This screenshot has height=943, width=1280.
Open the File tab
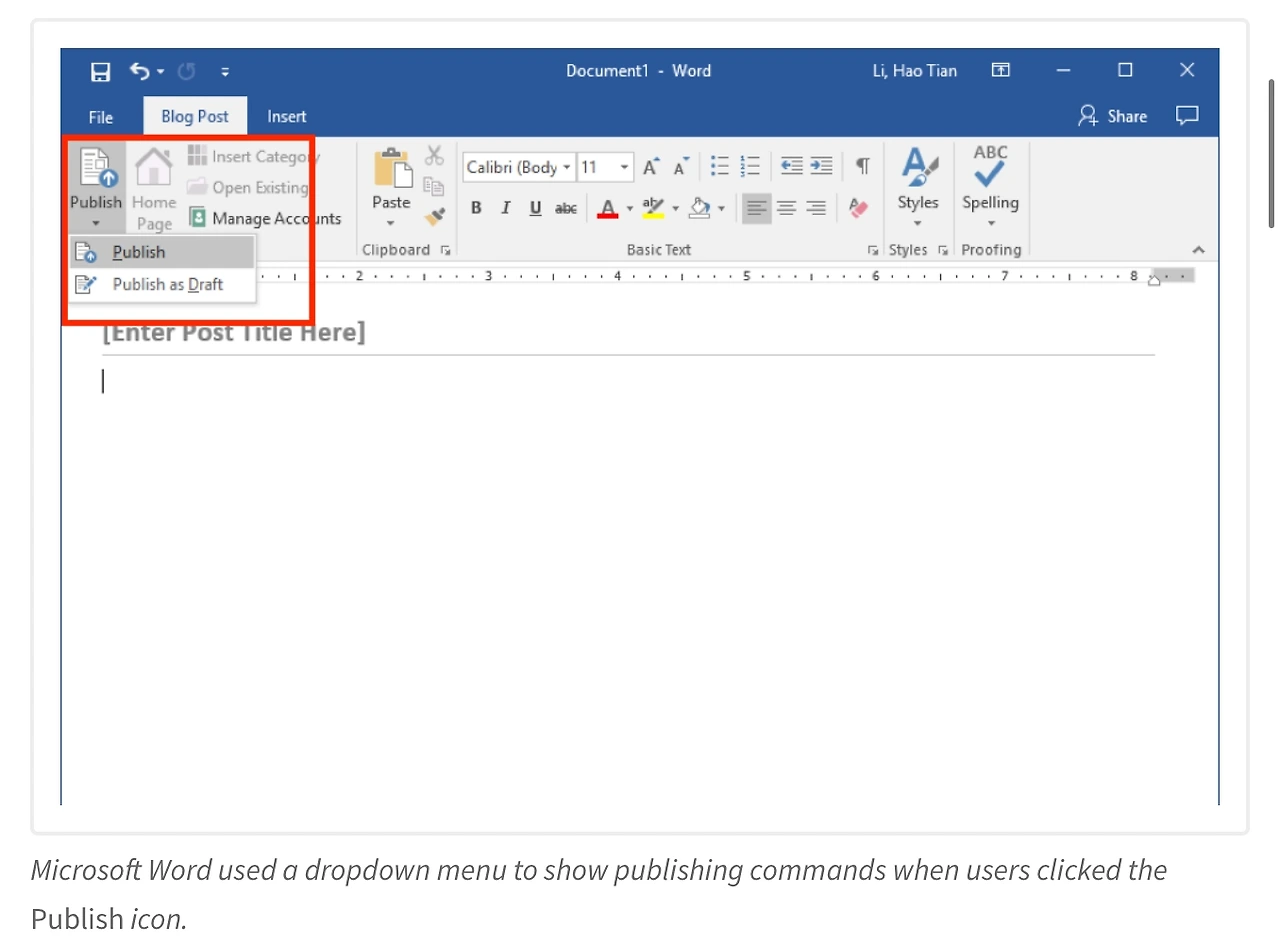point(101,117)
